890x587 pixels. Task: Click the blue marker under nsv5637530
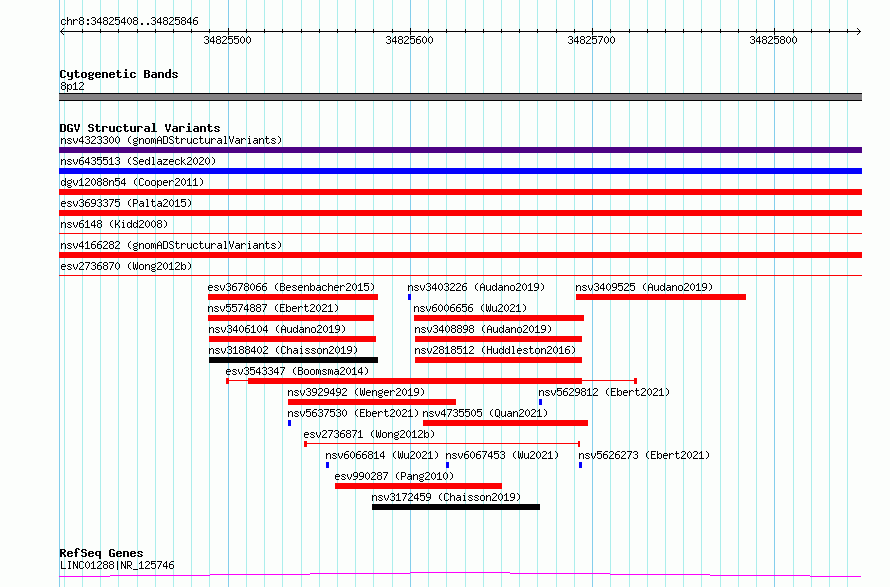click(289, 423)
